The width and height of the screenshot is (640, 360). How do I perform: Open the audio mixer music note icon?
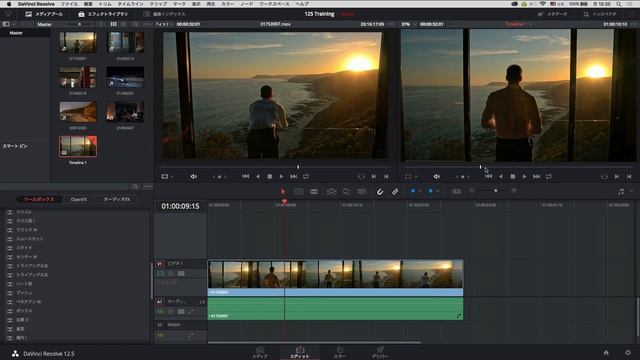tap(621, 191)
